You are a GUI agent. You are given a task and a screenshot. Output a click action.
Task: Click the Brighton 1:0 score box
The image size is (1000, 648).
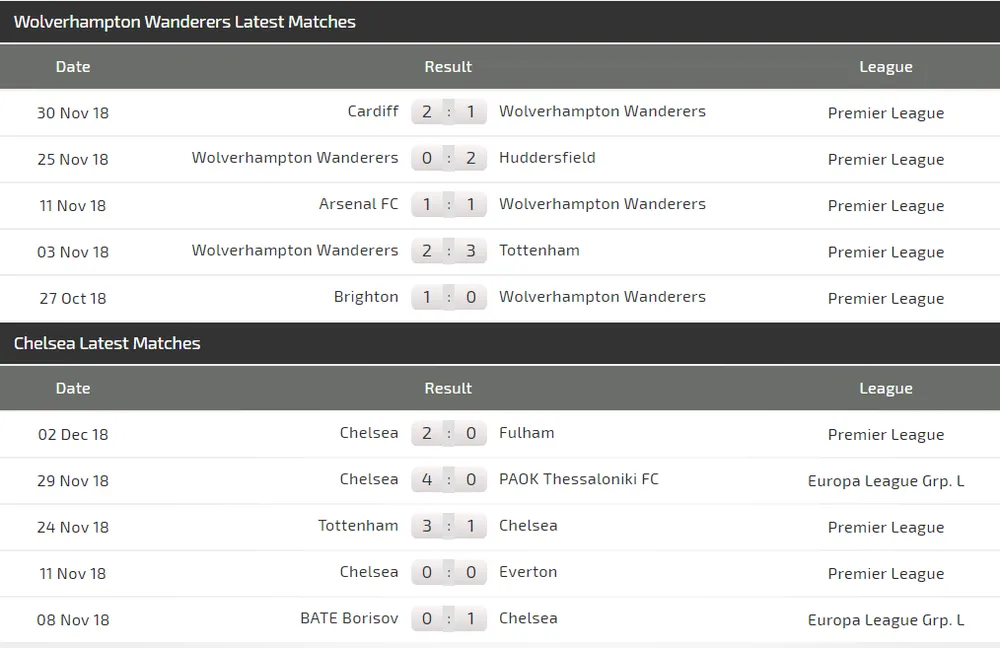[x=448, y=298]
